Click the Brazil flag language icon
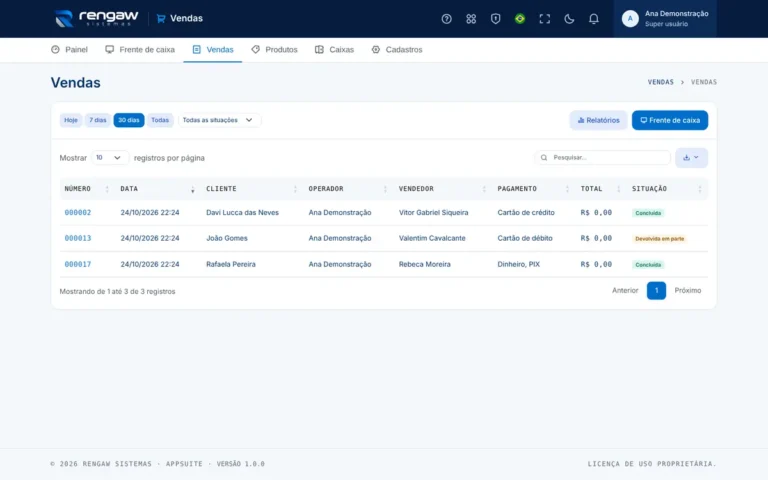The width and height of the screenshot is (768, 480). (520, 19)
